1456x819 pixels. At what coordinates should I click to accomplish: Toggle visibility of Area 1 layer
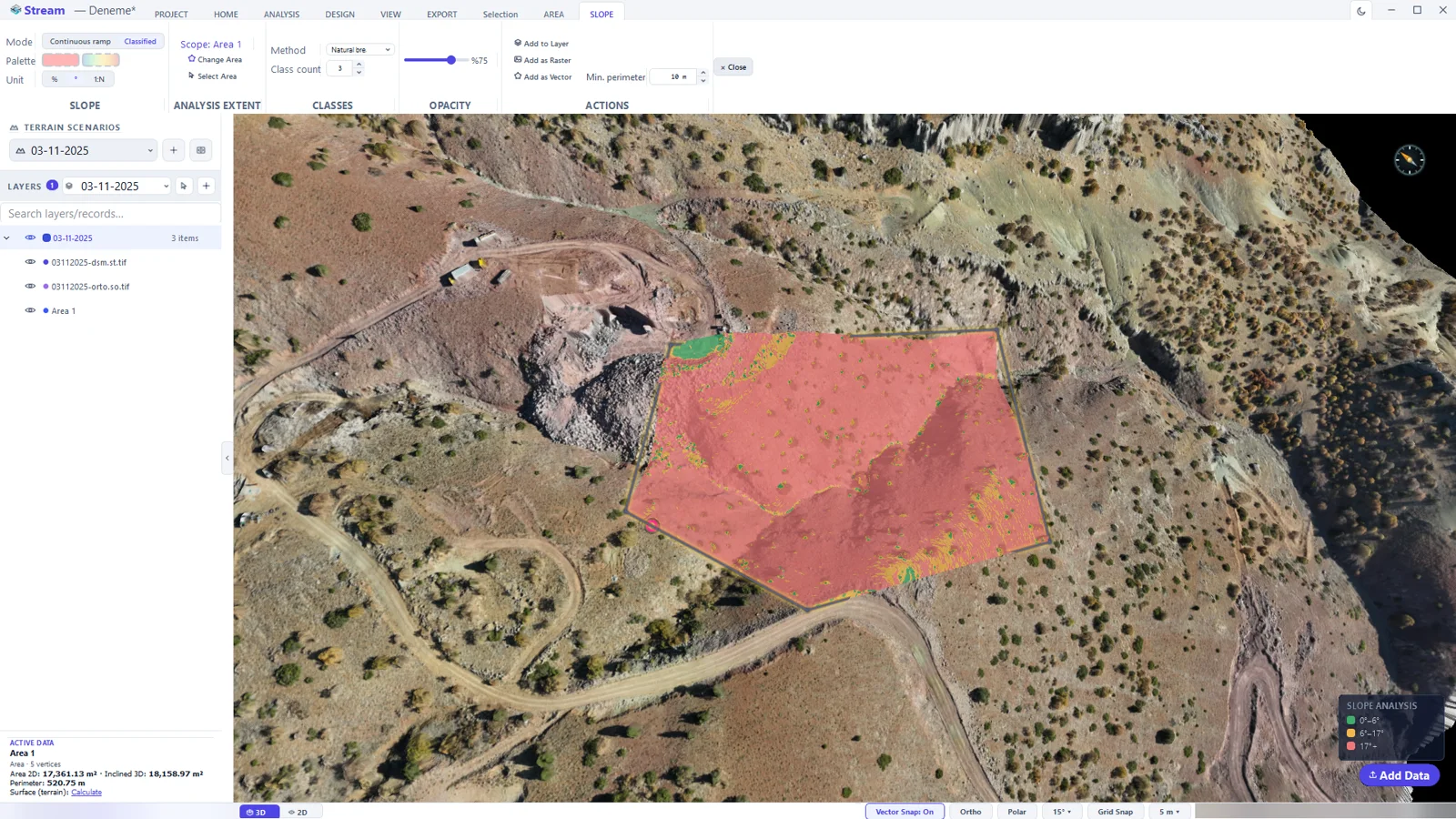click(30, 310)
